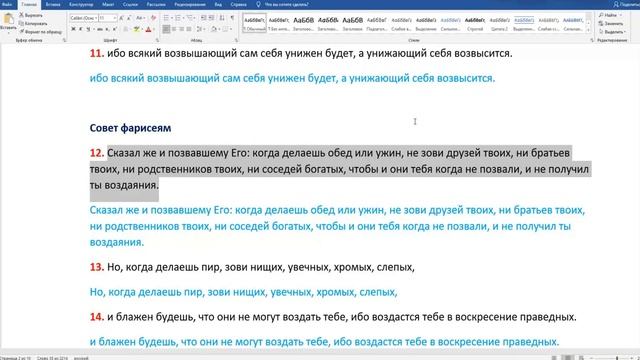Open the File (Файл) tab
640x360 pixels.
pyautogui.click(x=7, y=4)
